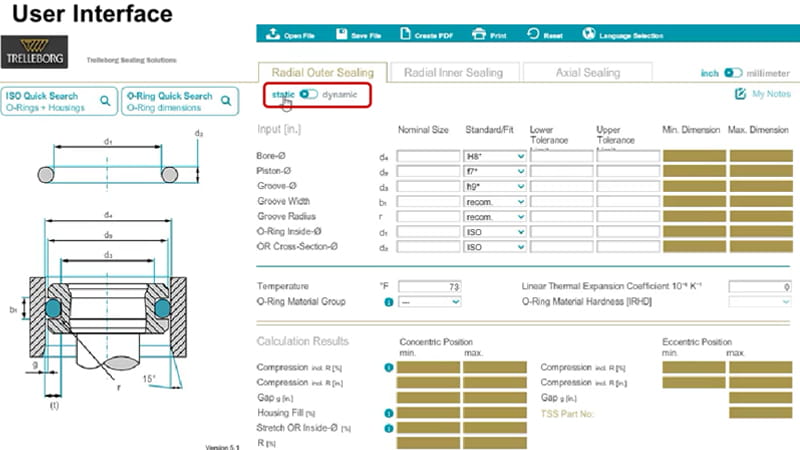Open O-Ring Material Group dropdown
The width and height of the screenshot is (800, 450).
(x=428, y=301)
